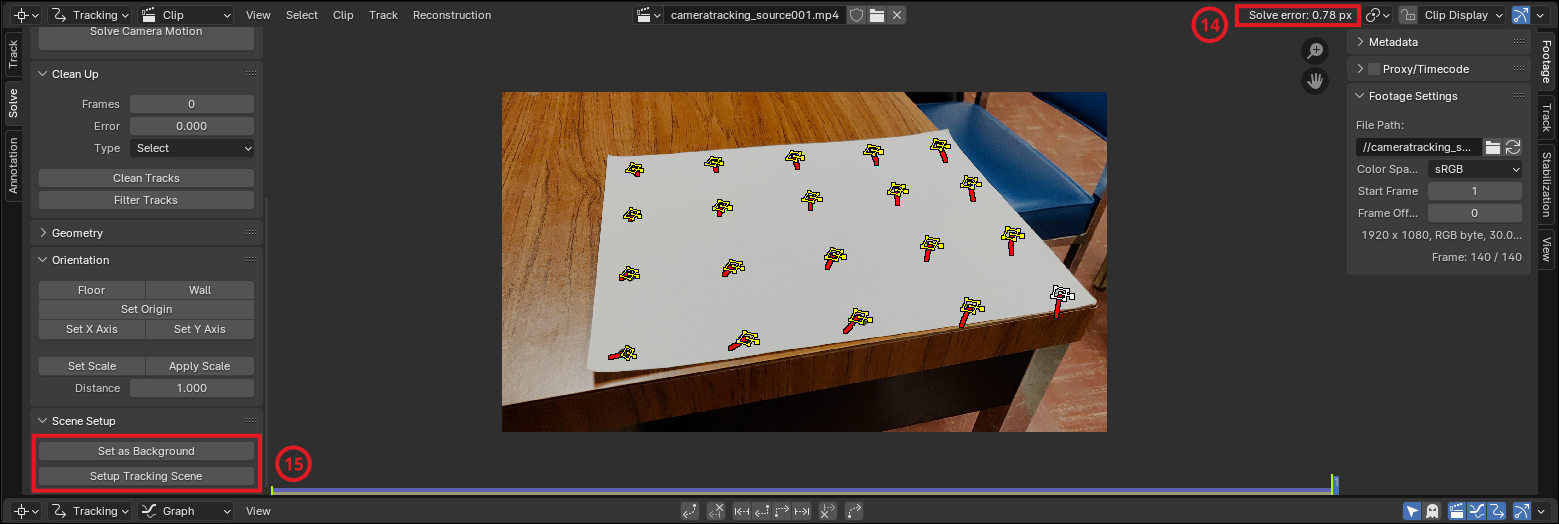The width and height of the screenshot is (1559, 524).
Task: Open the top Tracking mode dropdown
Action: click(x=89, y=15)
